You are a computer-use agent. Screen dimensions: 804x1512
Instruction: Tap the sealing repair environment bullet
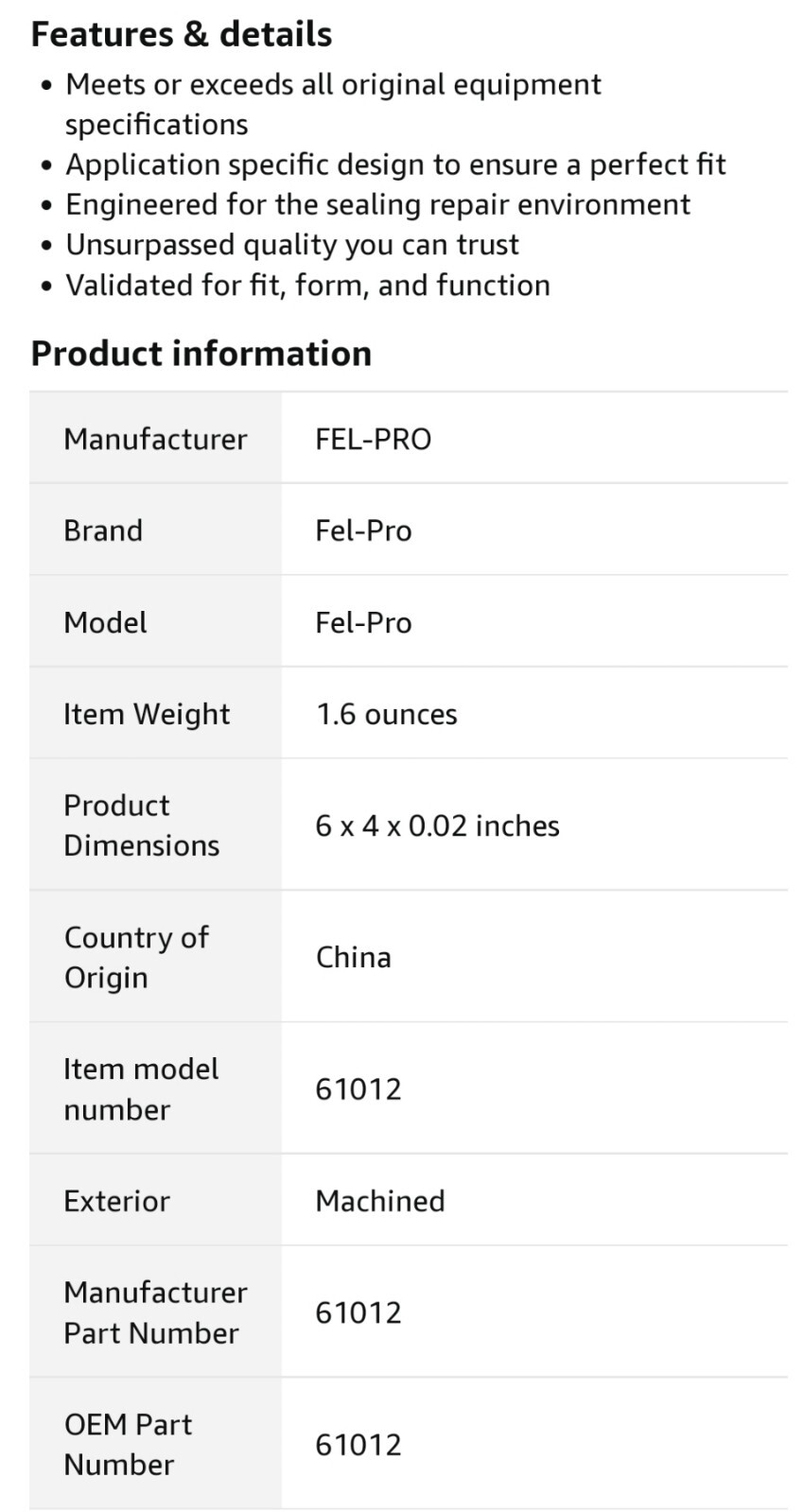(x=377, y=204)
